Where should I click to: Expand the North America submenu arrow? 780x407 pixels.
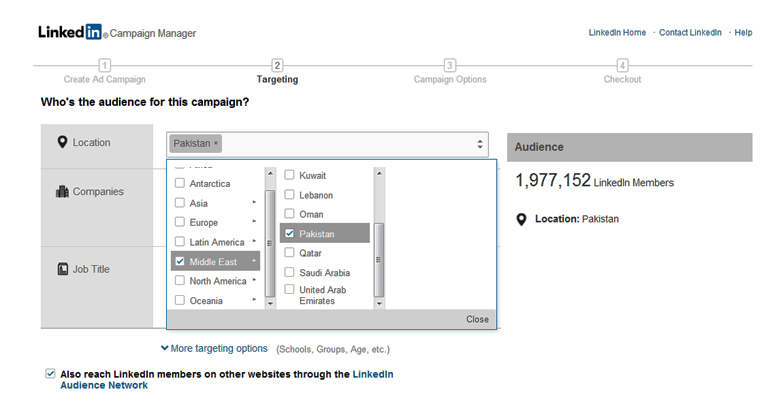tap(254, 280)
